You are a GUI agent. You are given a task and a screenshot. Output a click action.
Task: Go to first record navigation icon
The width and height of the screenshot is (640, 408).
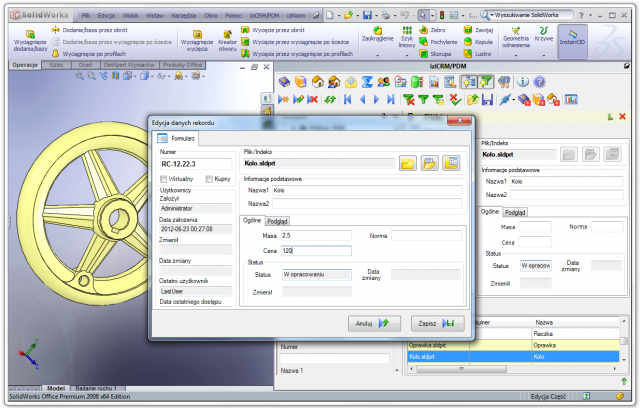pos(347,99)
